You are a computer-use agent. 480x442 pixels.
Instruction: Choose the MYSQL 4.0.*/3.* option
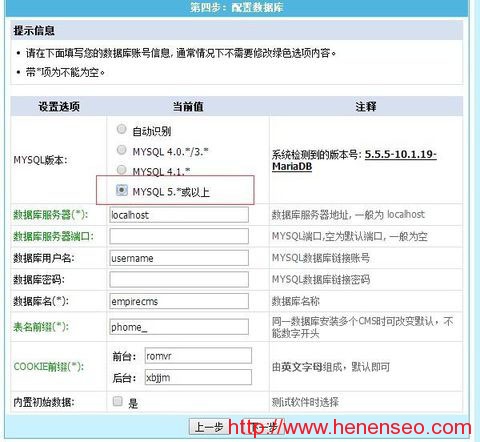point(121,150)
